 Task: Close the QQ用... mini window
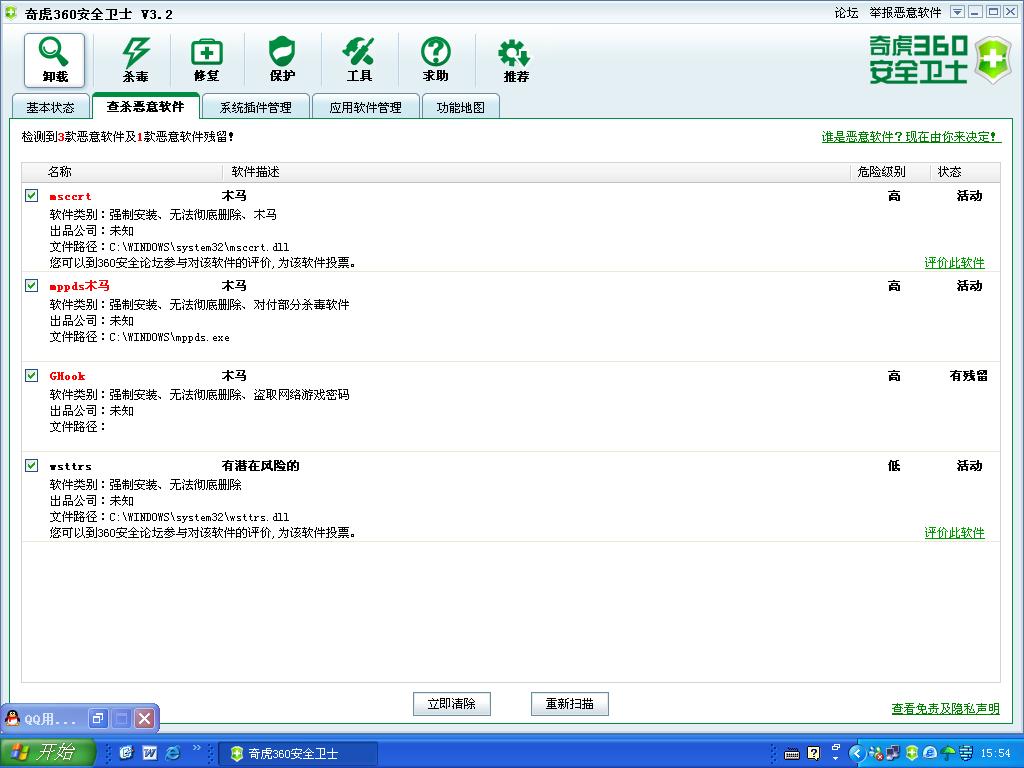click(144, 719)
